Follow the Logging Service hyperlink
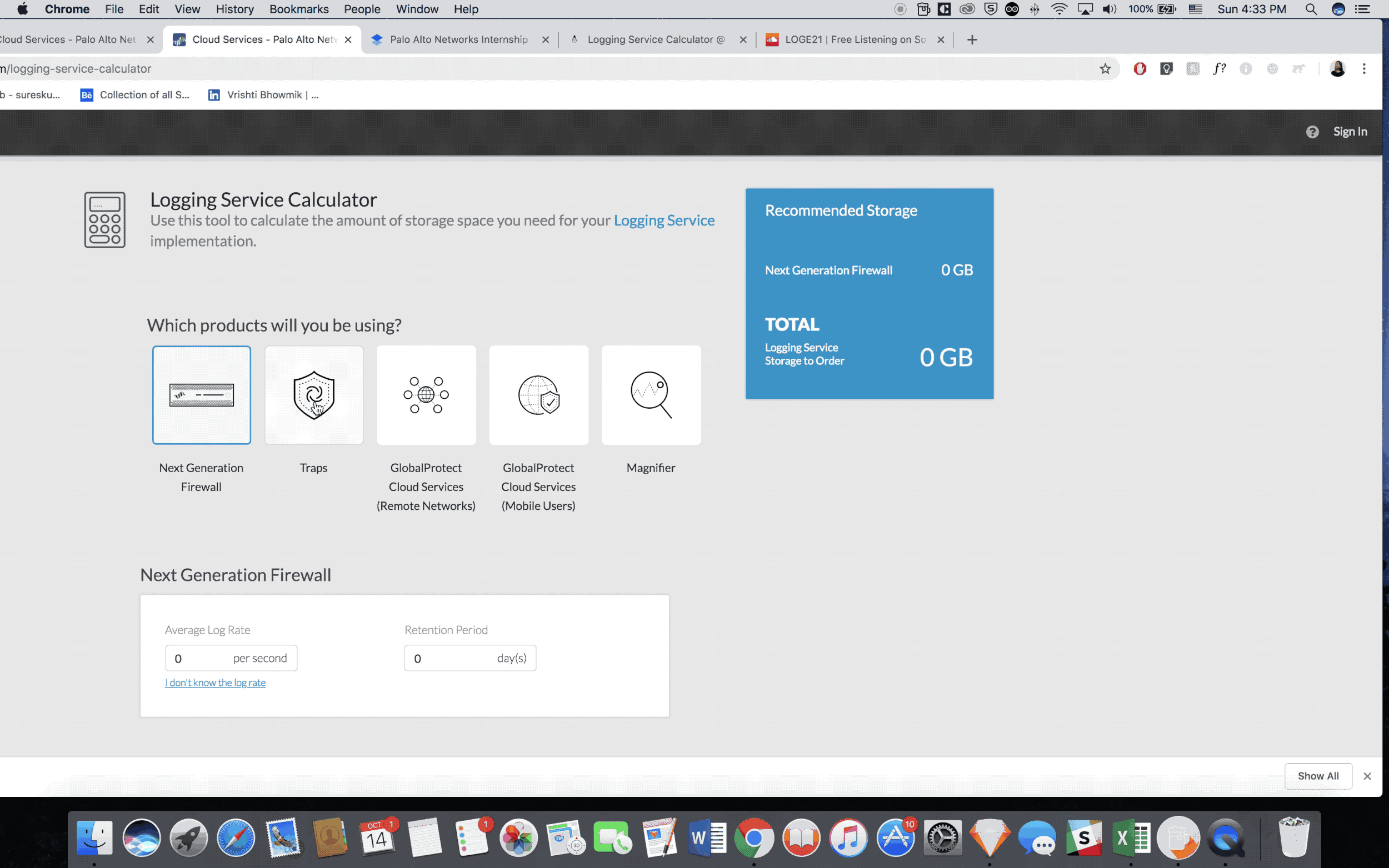Viewport: 1389px width, 868px height. [x=664, y=220]
